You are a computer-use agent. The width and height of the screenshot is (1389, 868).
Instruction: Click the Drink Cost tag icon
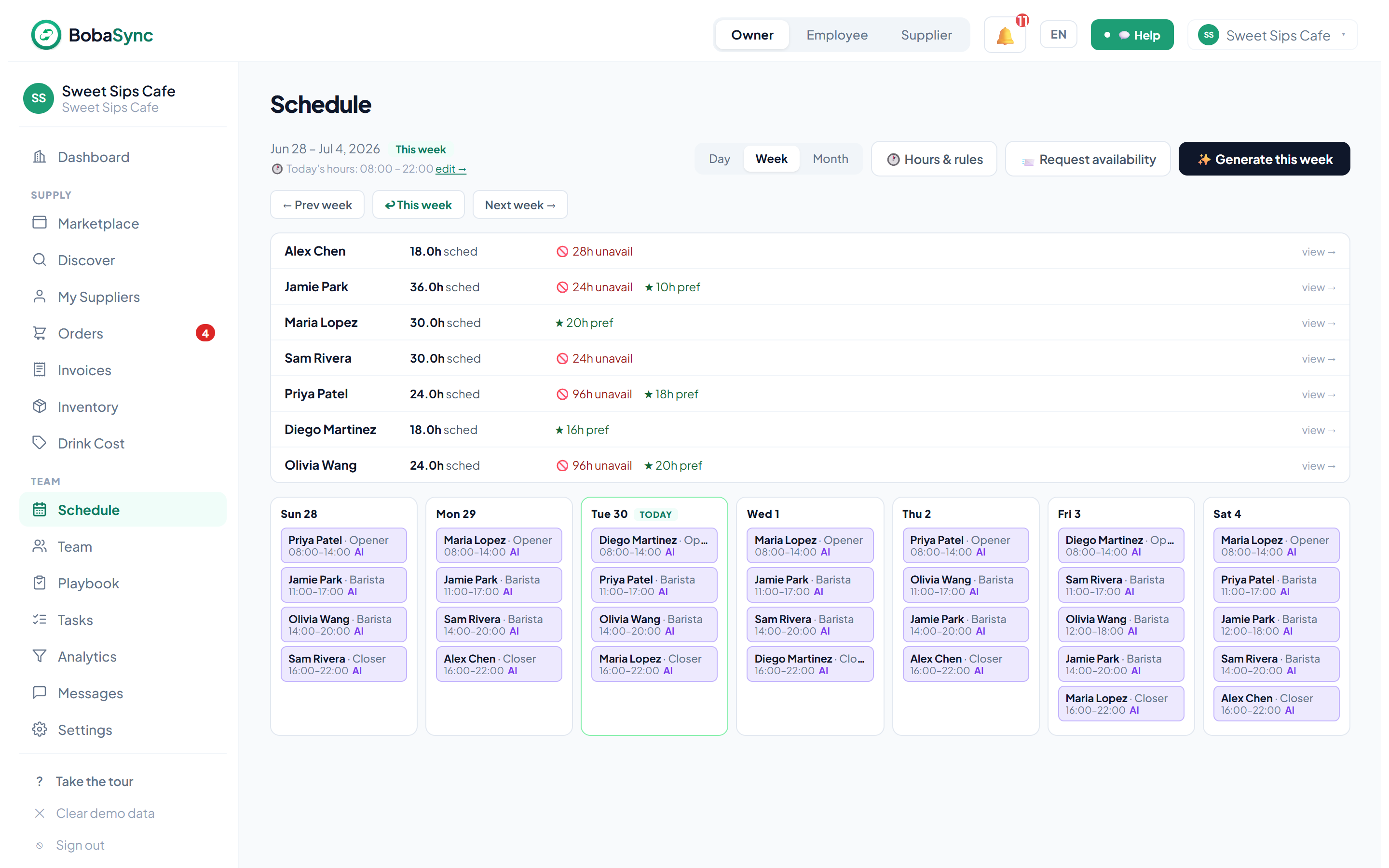pos(40,443)
